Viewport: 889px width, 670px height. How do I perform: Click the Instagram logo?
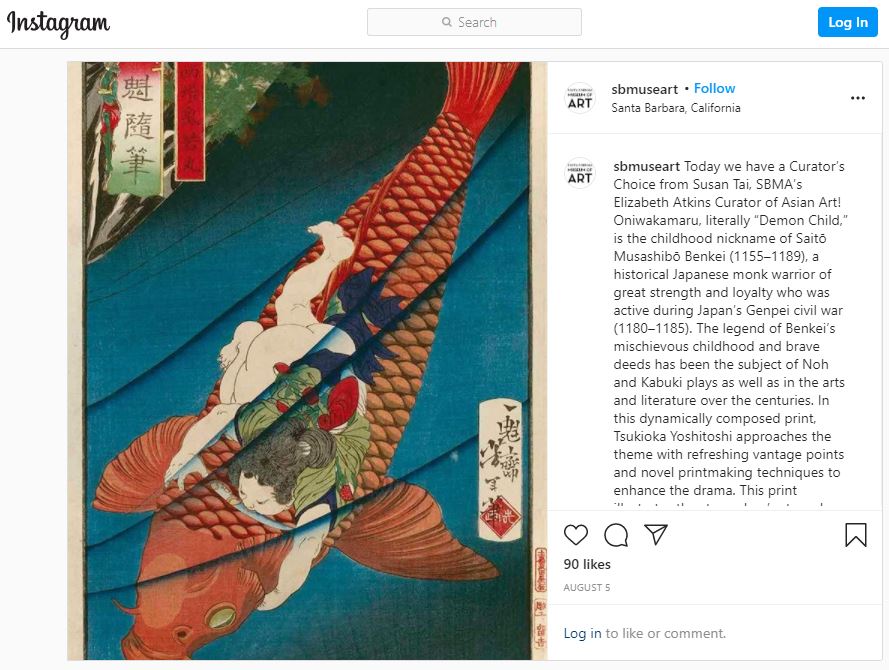(58, 24)
